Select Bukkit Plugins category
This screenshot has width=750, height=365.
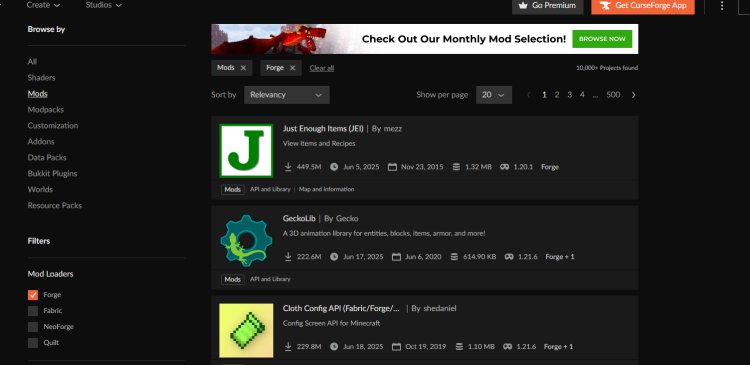[52, 173]
